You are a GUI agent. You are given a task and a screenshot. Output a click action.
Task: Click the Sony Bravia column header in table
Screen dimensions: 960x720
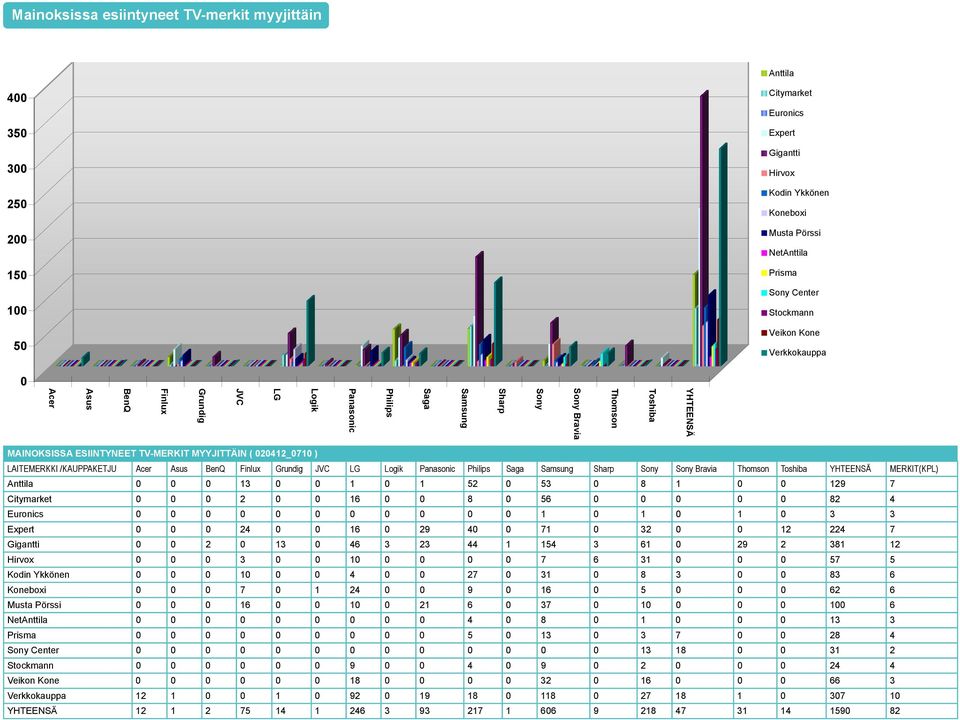tap(696, 469)
